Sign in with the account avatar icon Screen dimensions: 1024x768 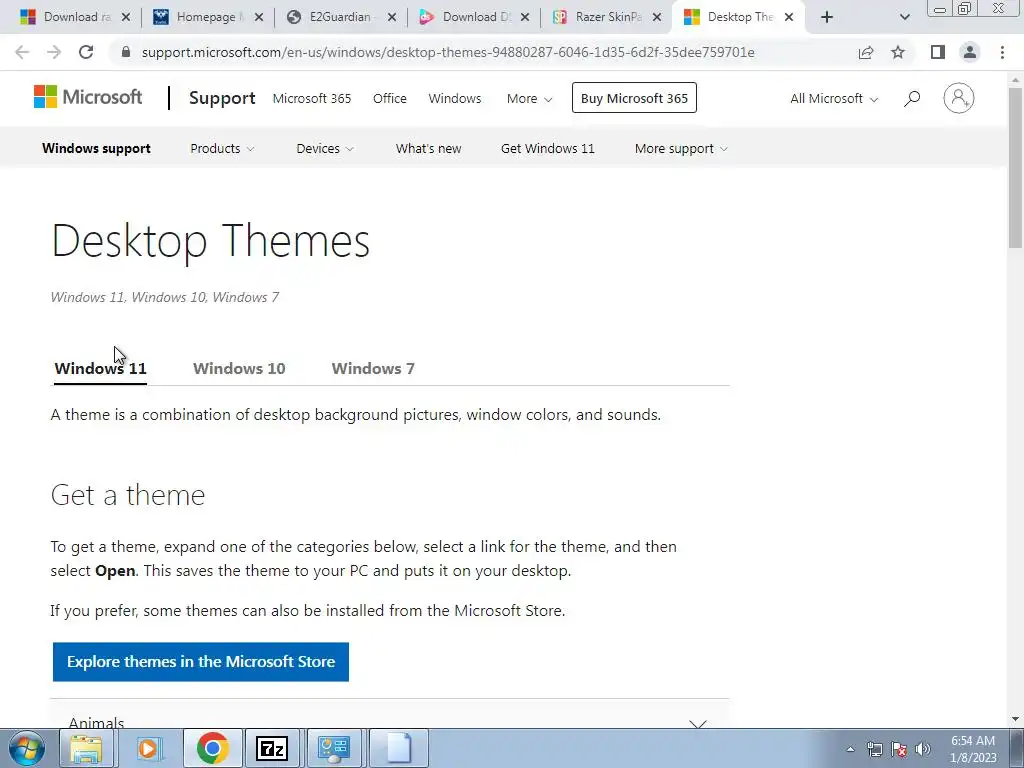pos(959,98)
